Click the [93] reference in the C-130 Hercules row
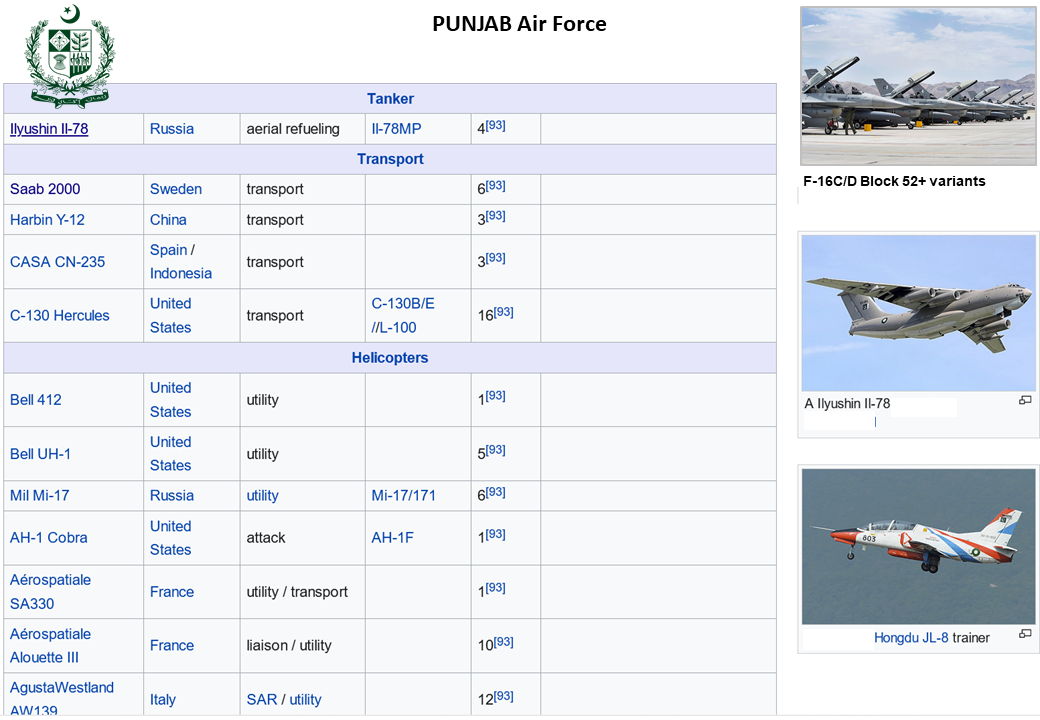Viewport: 1040px width, 720px height. (x=503, y=312)
